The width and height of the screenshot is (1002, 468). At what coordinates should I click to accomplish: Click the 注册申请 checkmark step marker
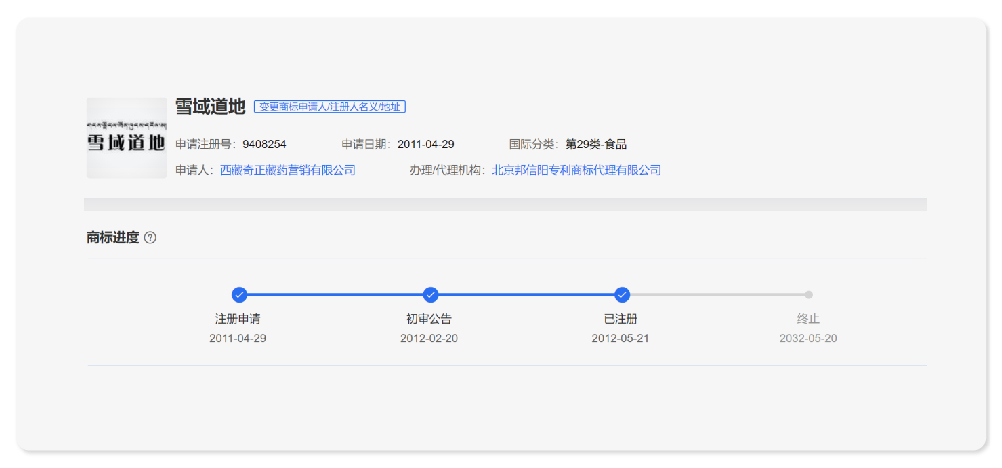click(239, 295)
